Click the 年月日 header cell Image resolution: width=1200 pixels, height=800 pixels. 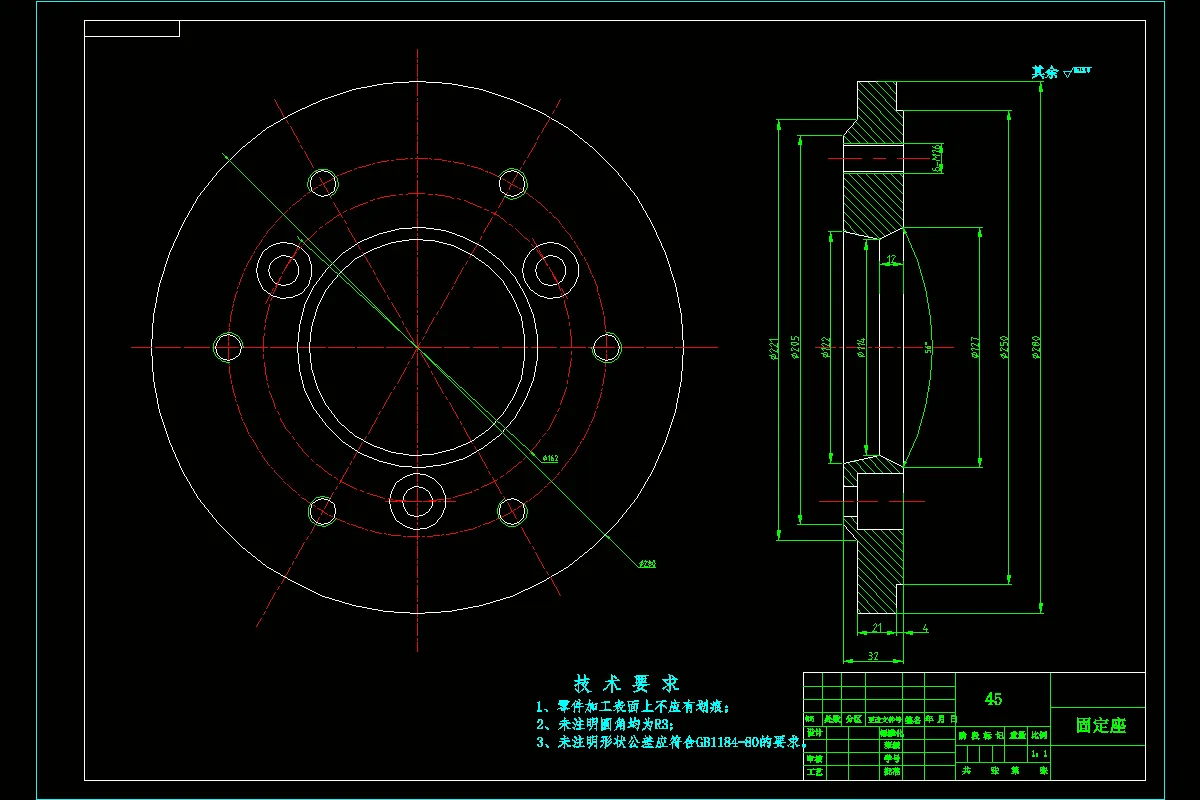(941, 719)
